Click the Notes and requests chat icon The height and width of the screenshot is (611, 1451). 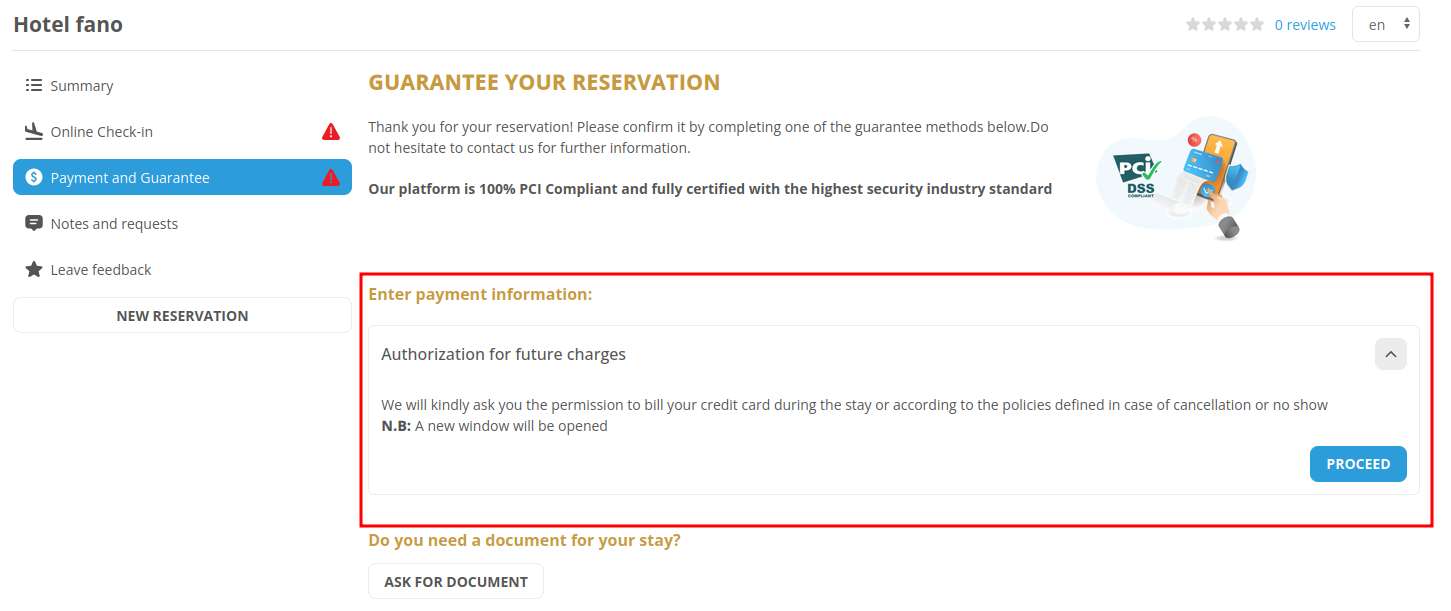[34, 223]
